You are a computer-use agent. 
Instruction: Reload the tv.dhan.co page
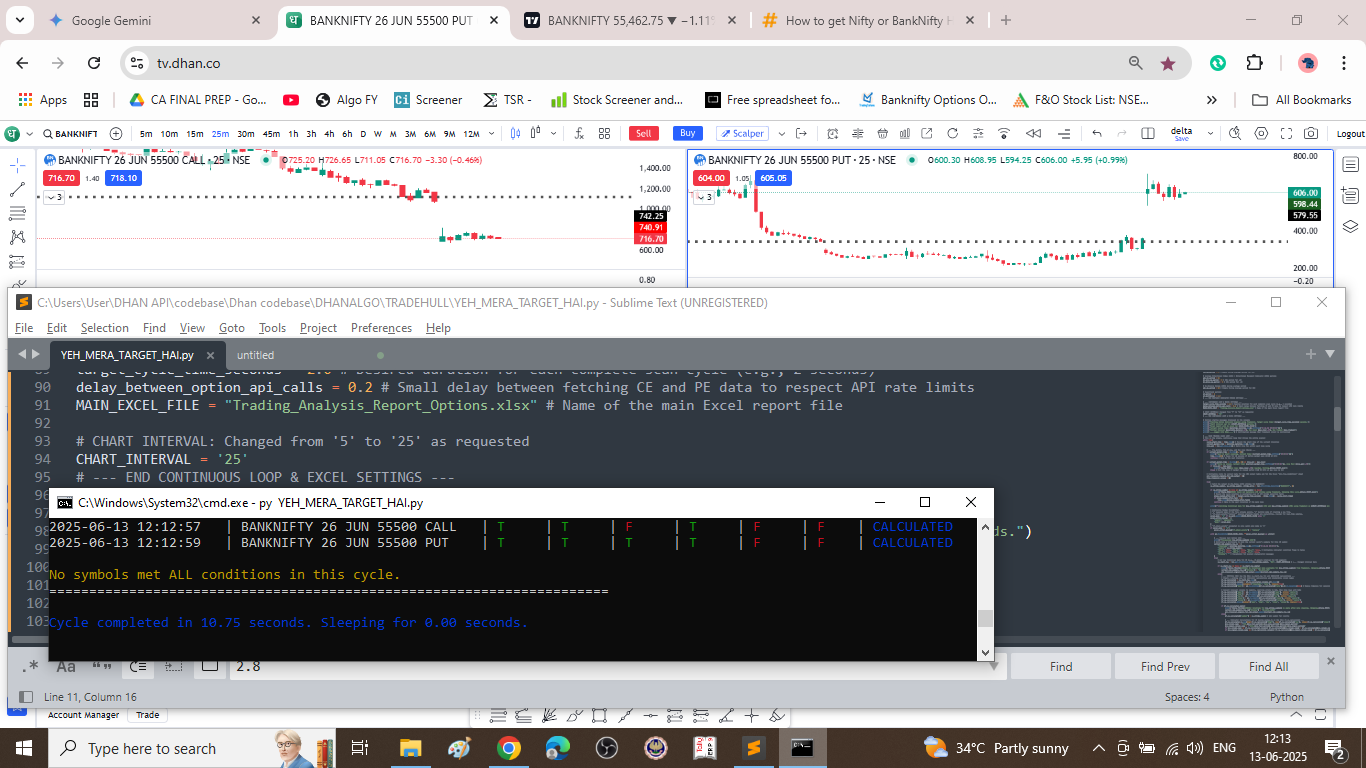(x=94, y=63)
